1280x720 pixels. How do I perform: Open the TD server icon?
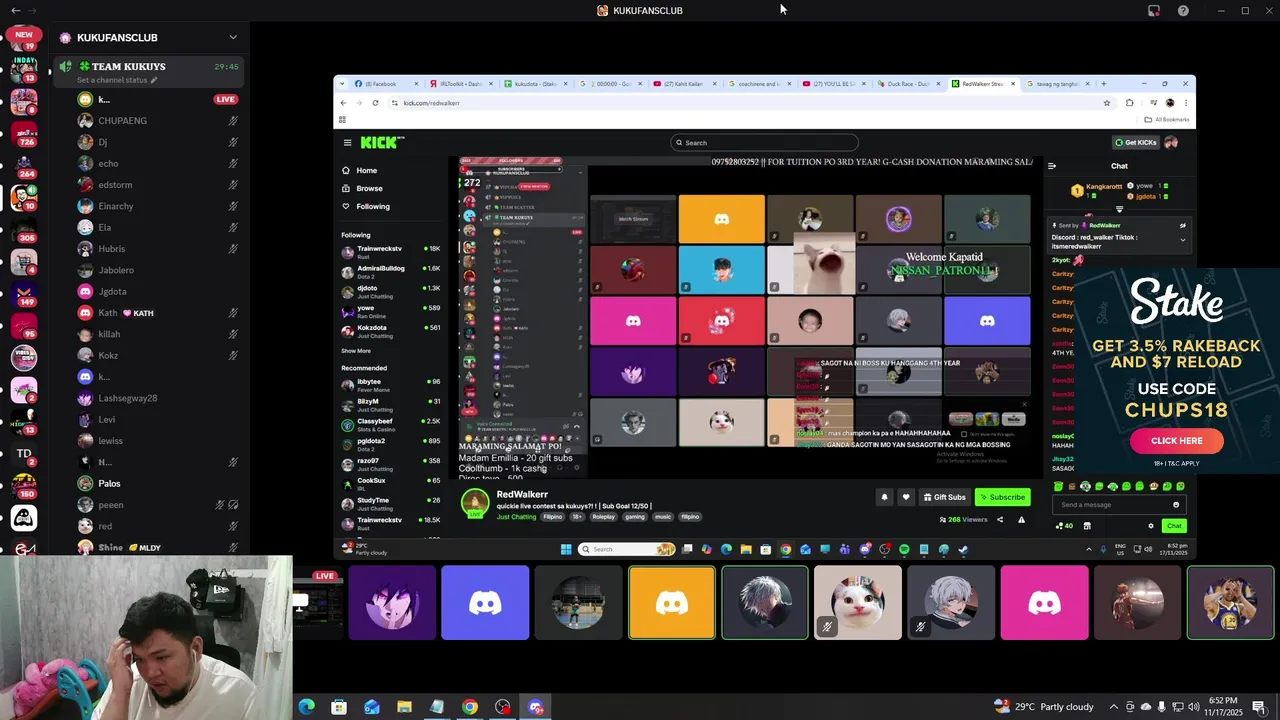pos(24,453)
